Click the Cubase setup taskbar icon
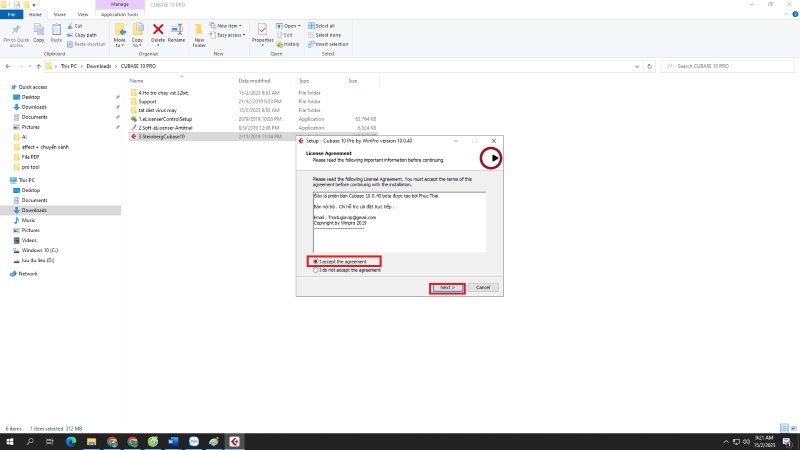 (234, 441)
